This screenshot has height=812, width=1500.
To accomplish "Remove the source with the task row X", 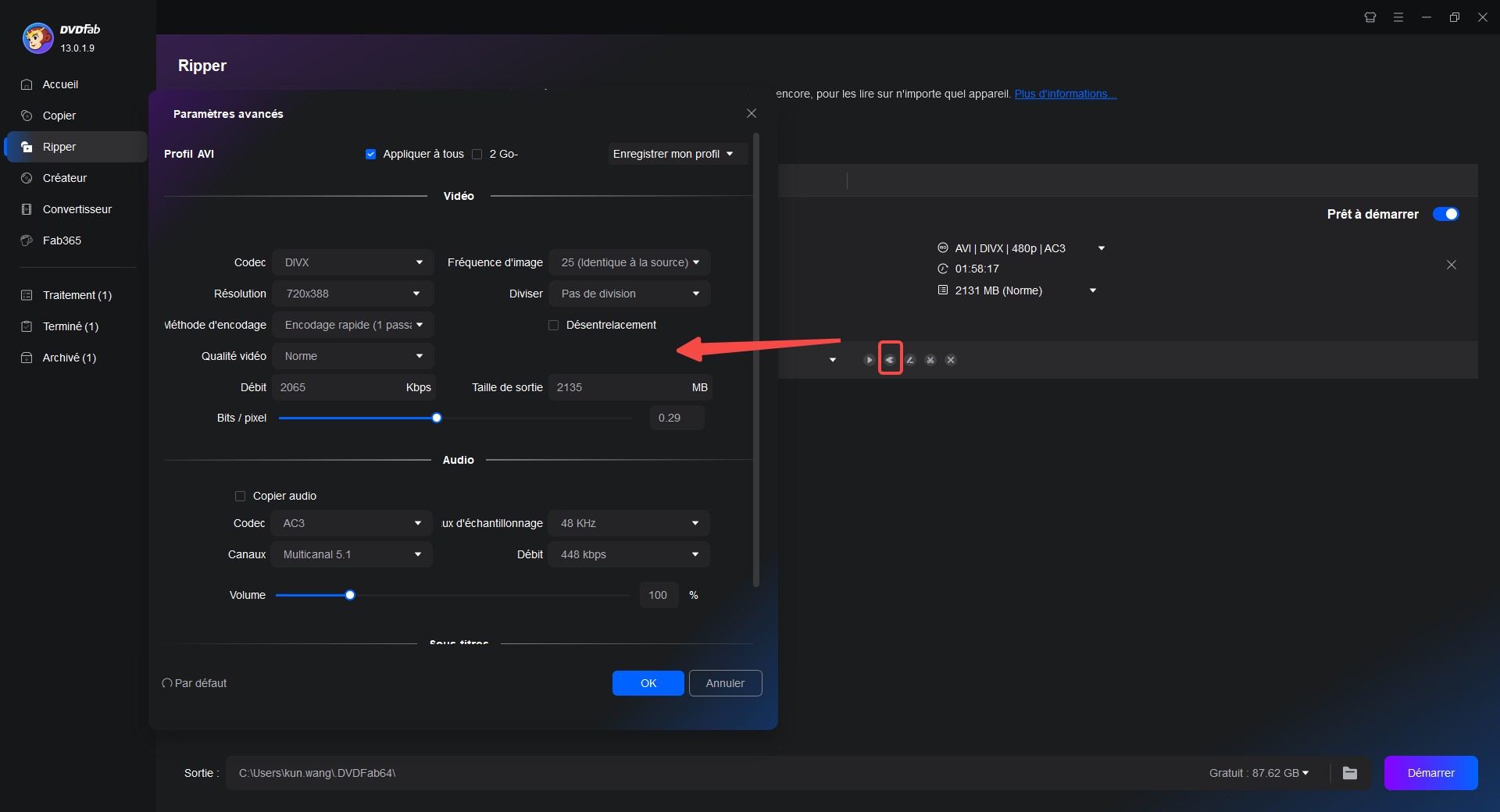I will [1452, 265].
